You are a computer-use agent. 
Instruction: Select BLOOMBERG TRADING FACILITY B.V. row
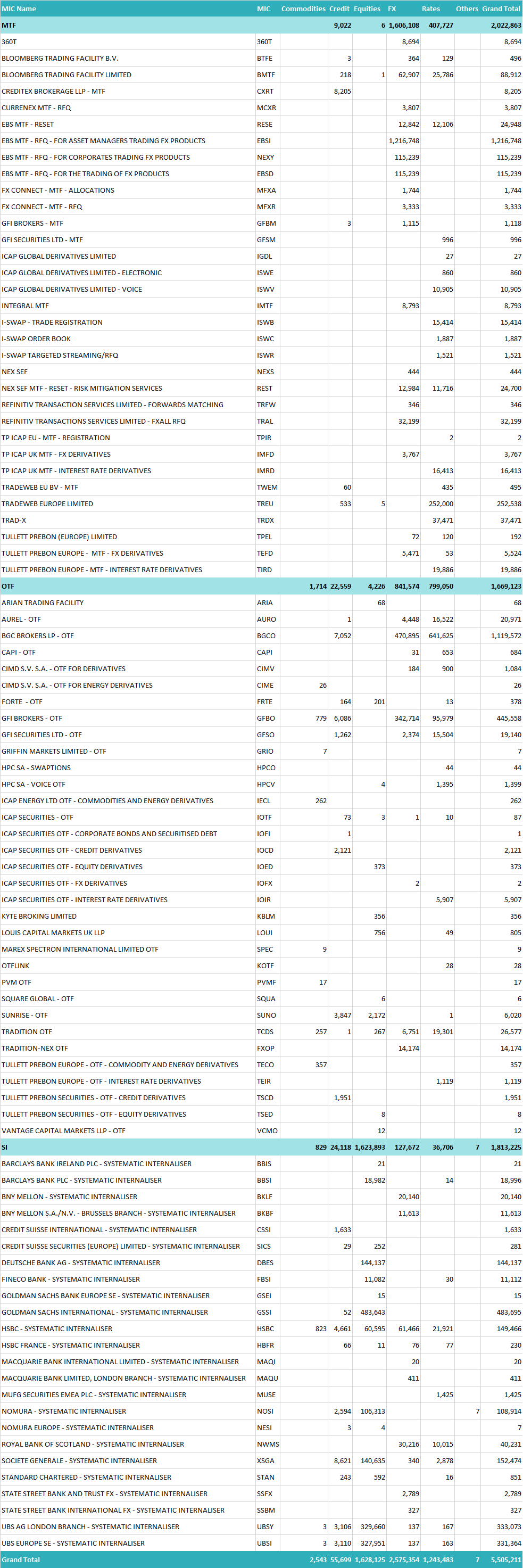point(262,59)
